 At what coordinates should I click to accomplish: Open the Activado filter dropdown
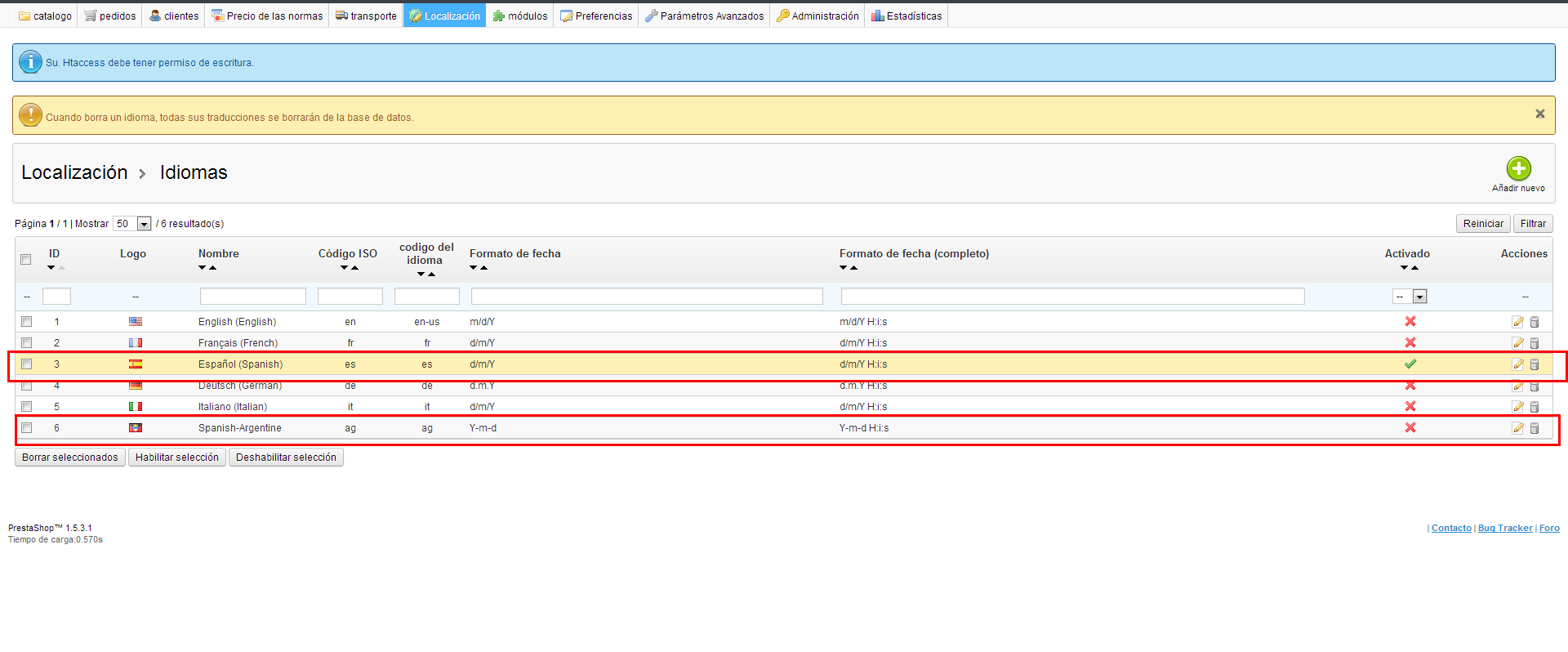[1410, 297]
